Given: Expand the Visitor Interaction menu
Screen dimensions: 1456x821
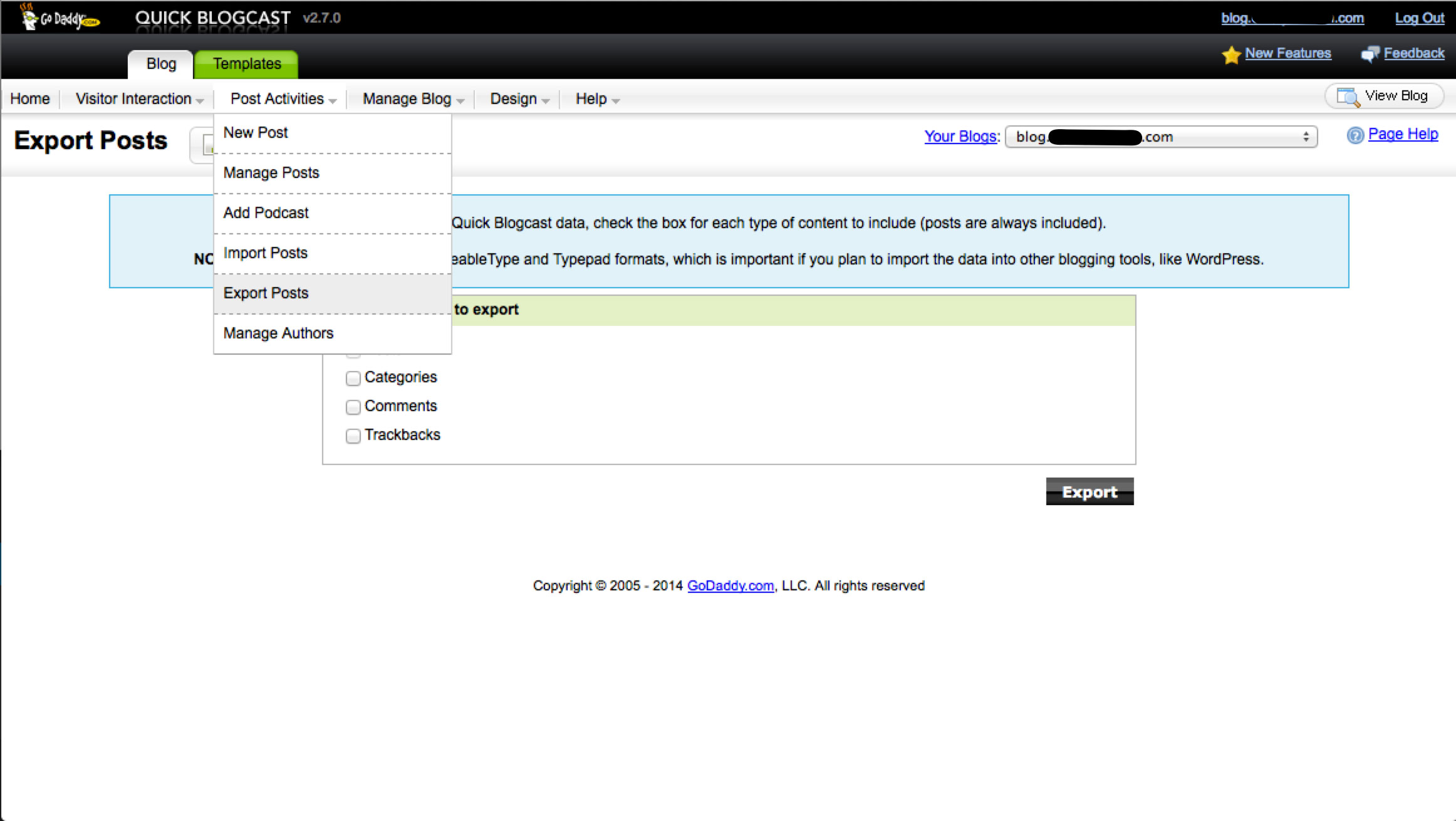Looking at the screenshot, I should coord(139,99).
